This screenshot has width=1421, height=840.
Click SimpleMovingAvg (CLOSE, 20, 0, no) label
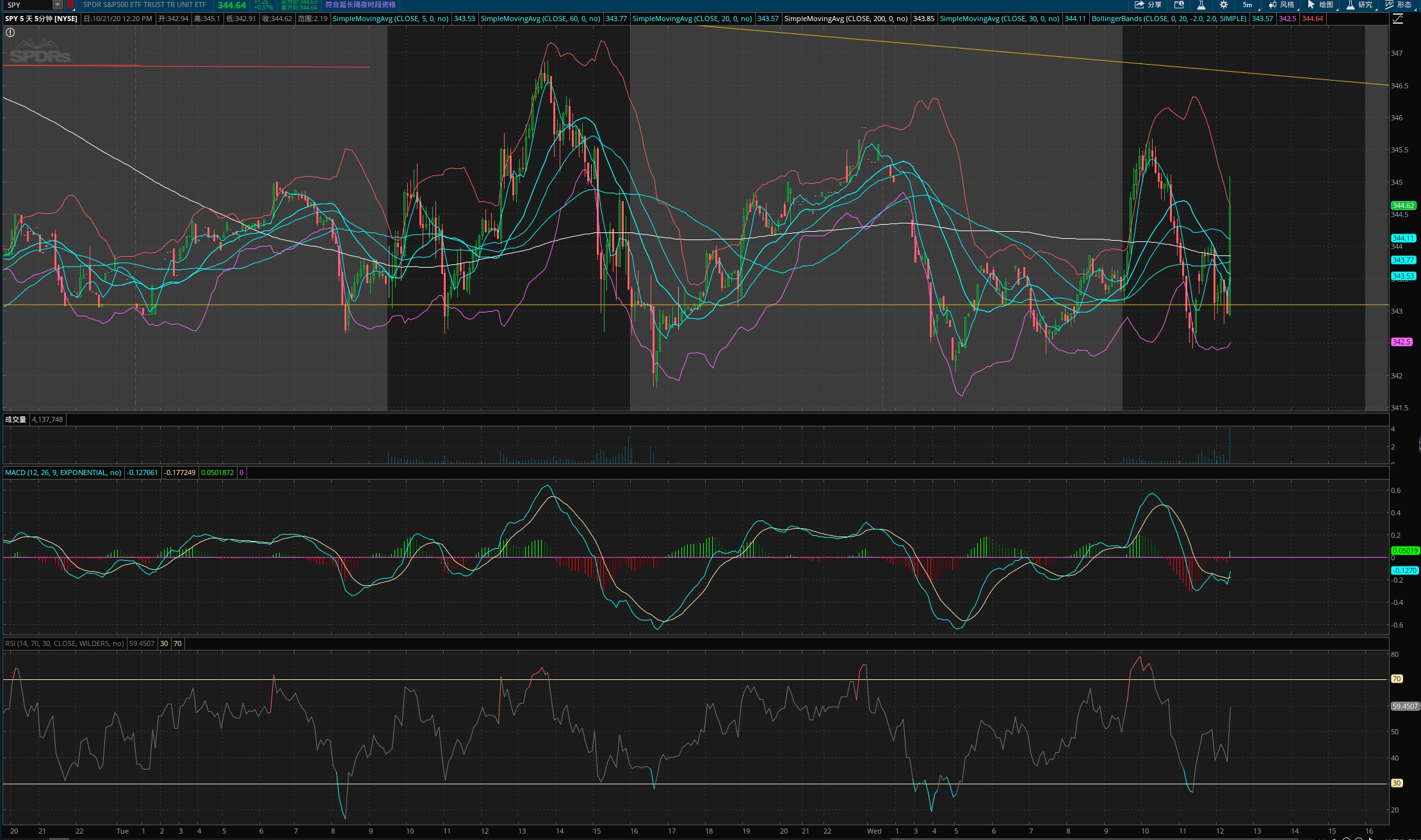(x=692, y=19)
